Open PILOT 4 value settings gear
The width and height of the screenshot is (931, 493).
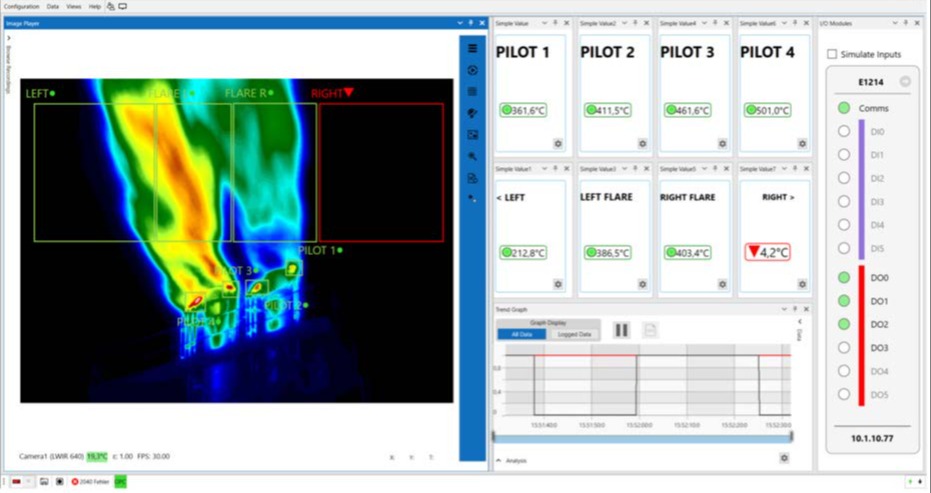pyautogui.click(x=802, y=144)
